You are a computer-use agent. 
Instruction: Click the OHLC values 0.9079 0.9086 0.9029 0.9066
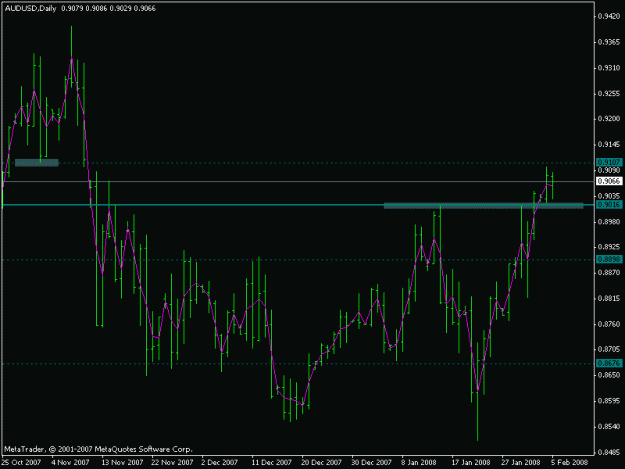[108, 8]
